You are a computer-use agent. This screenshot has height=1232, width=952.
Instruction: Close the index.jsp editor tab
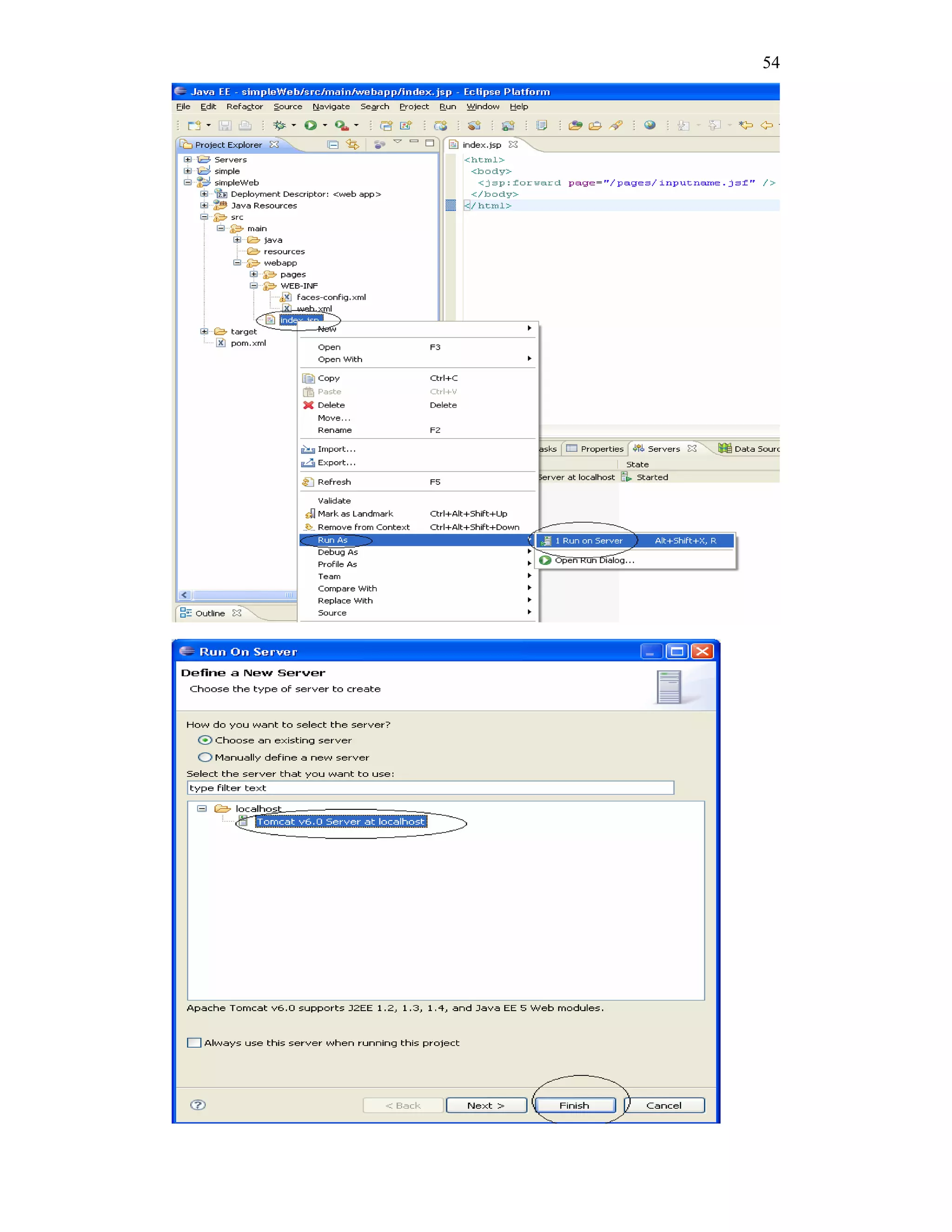tap(513, 145)
